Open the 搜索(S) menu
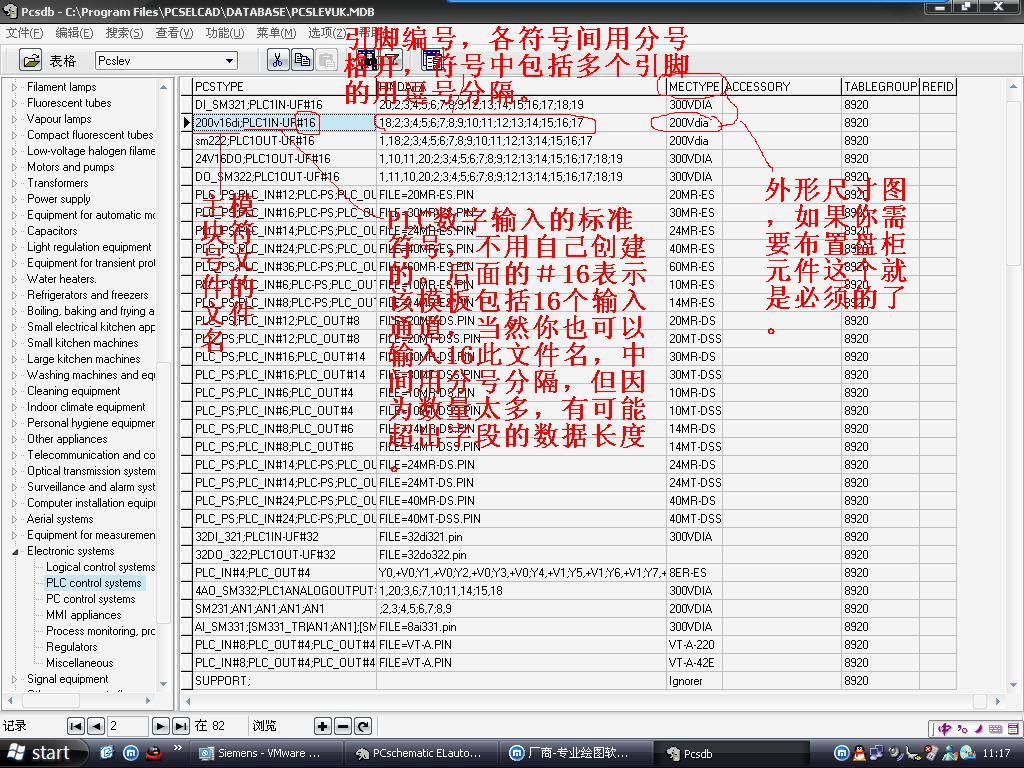This screenshot has height=768, width=1024. 124,33
